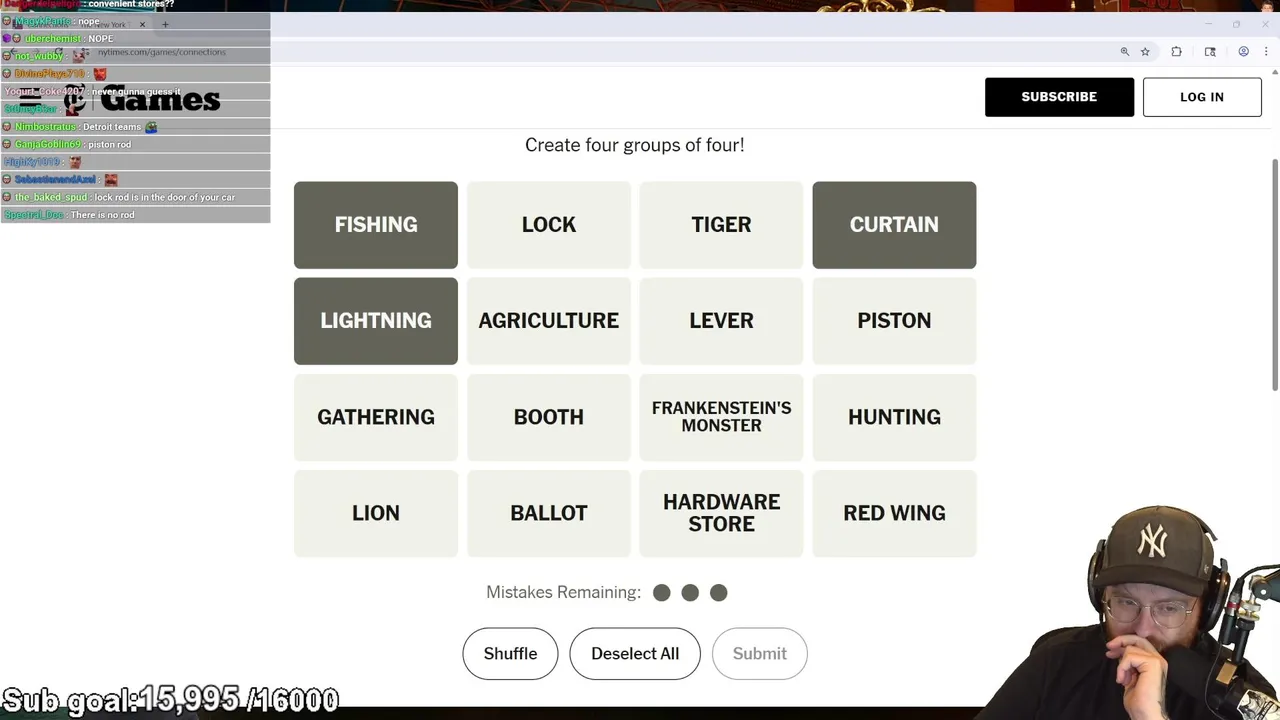Open the Chrome three-dot menu
1280x720 pixels.
pyautogui.click(x=1266, y=52)
